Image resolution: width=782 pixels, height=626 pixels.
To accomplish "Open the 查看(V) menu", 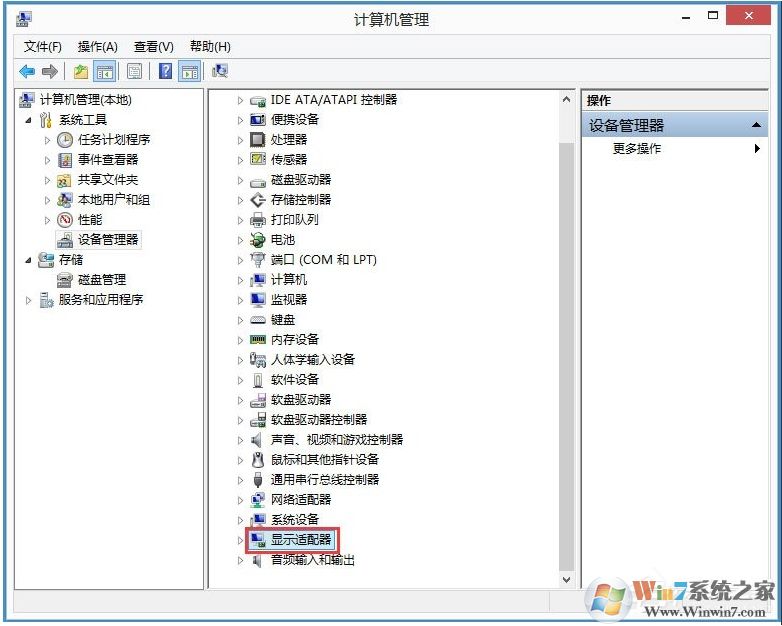I will pos(154,47).
